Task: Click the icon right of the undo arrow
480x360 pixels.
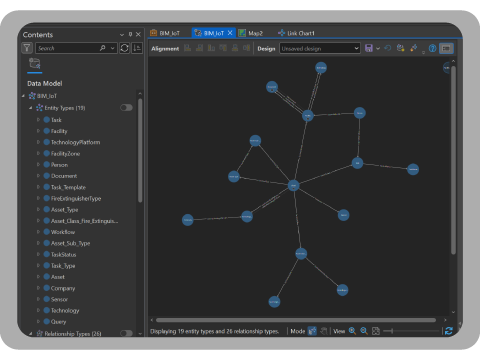Action: [x=400, y=48]
